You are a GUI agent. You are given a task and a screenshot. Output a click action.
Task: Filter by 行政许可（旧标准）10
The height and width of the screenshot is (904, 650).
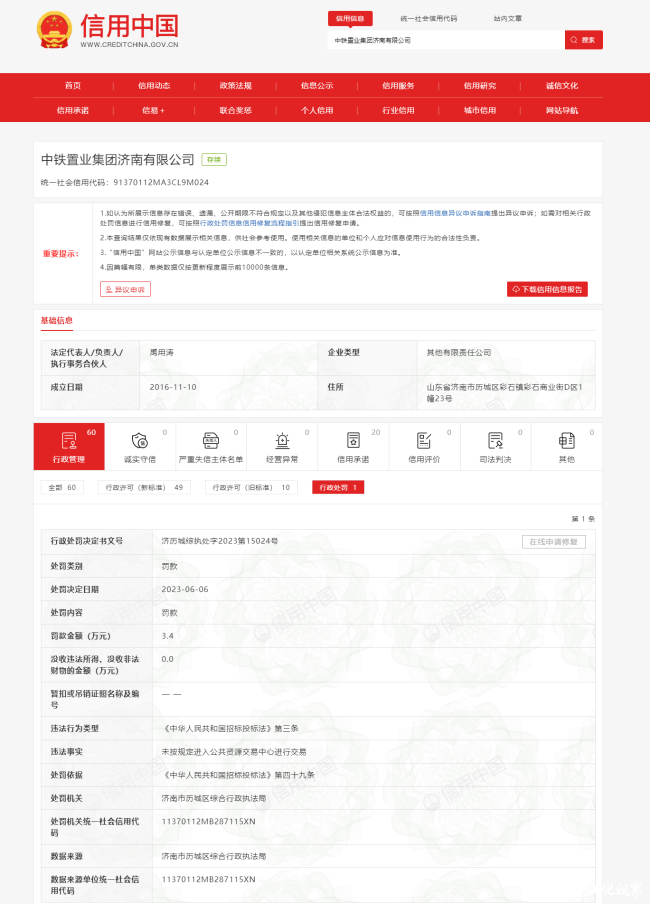251,488
